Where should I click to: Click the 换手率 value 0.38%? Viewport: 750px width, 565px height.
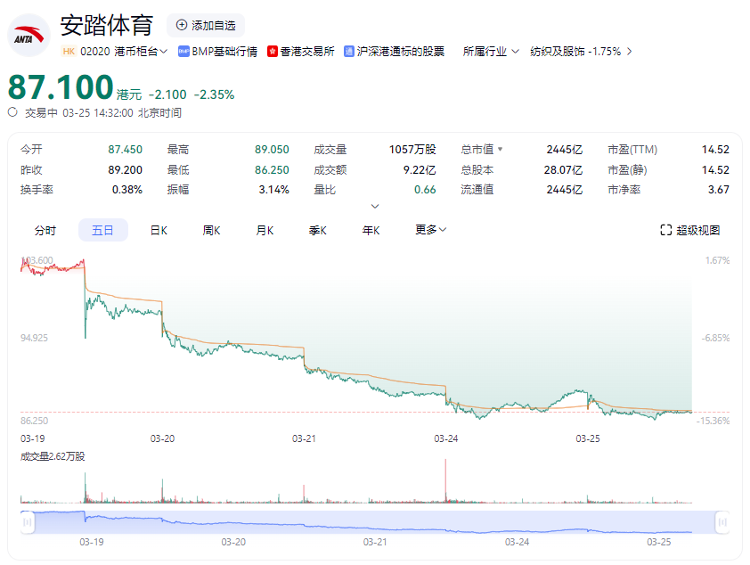click(x=127, y=189)
